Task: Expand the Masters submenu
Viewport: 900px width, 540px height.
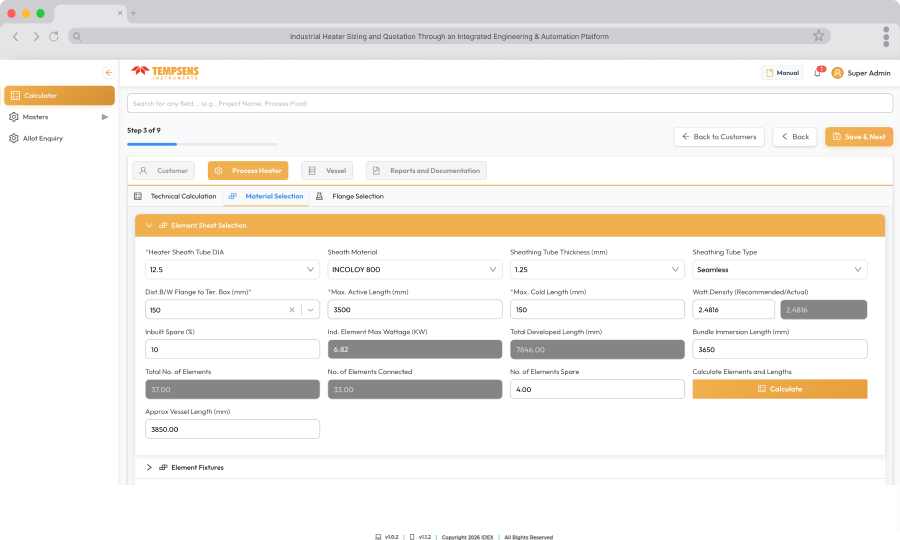Action: [x=104, y=117]
